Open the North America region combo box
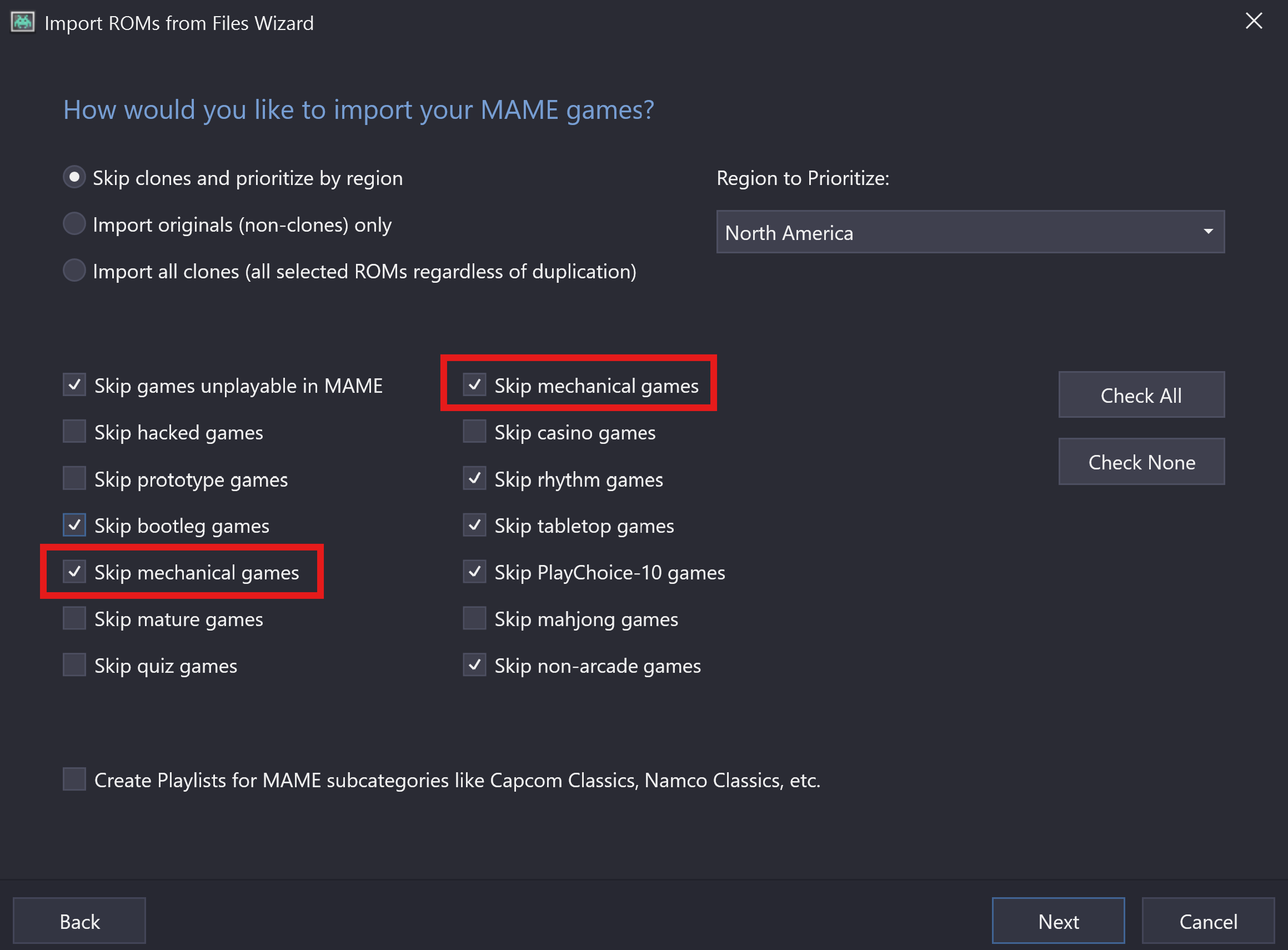This screenshot has height=950, width=1288. (x=970, y=232)
